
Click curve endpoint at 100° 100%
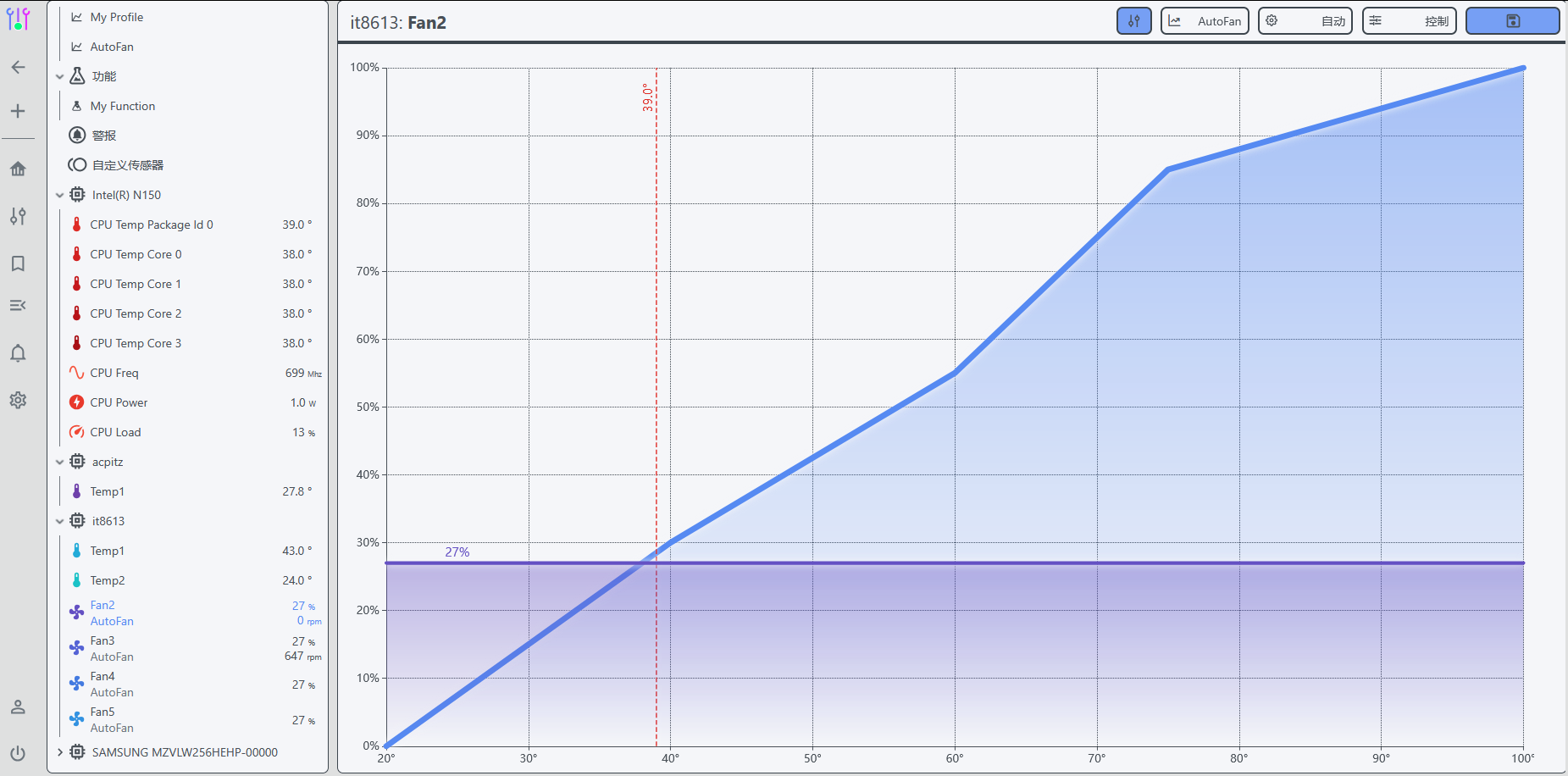[x=1523, y=68]
